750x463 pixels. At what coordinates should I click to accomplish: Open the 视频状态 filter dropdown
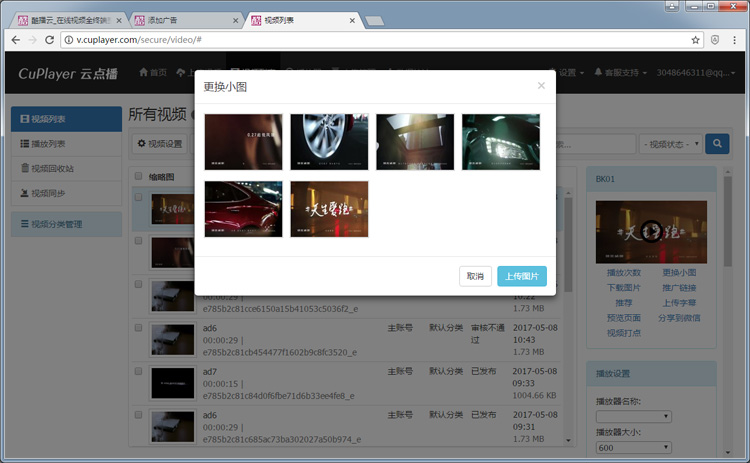[669, 144]
